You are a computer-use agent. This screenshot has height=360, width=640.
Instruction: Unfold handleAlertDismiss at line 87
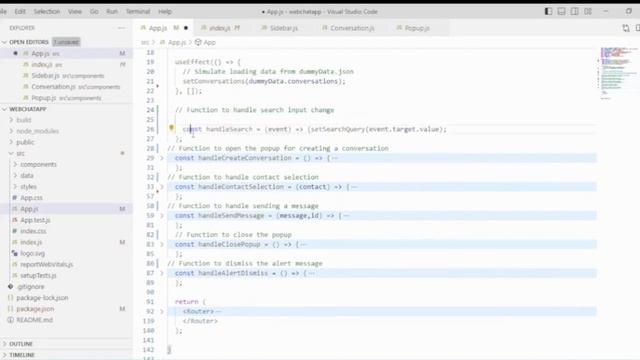point(162,273)
